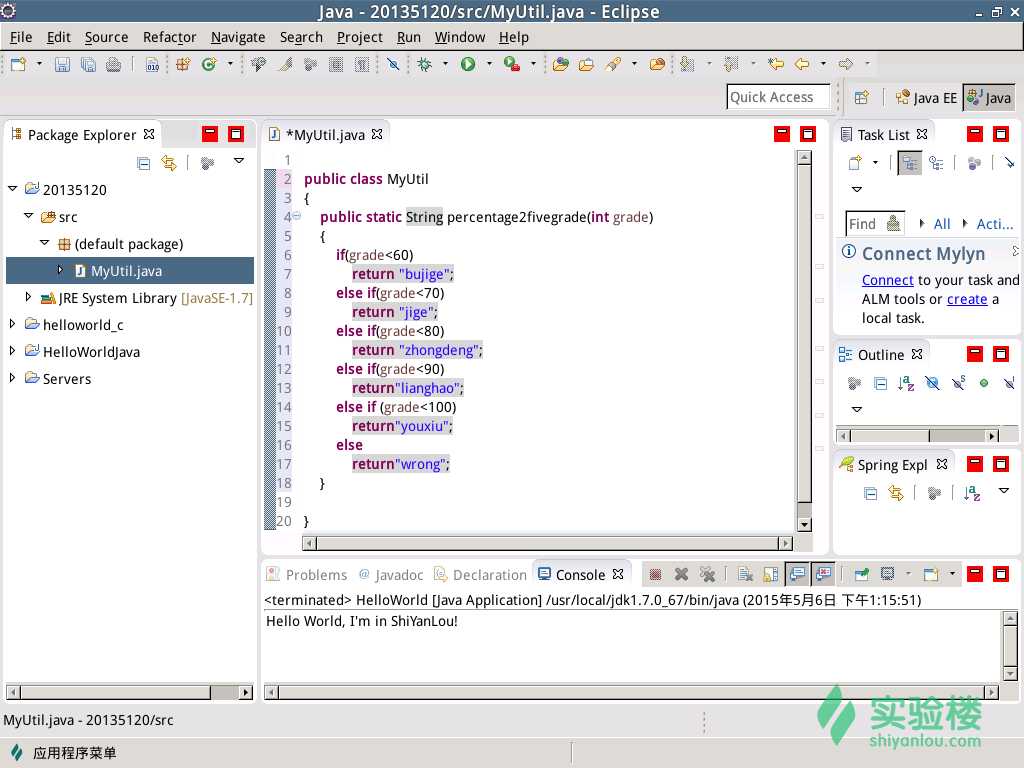Viewport: 1024px width, 768px height.
Task: Click the Terminate red square in Console
Action: point(656,574)
